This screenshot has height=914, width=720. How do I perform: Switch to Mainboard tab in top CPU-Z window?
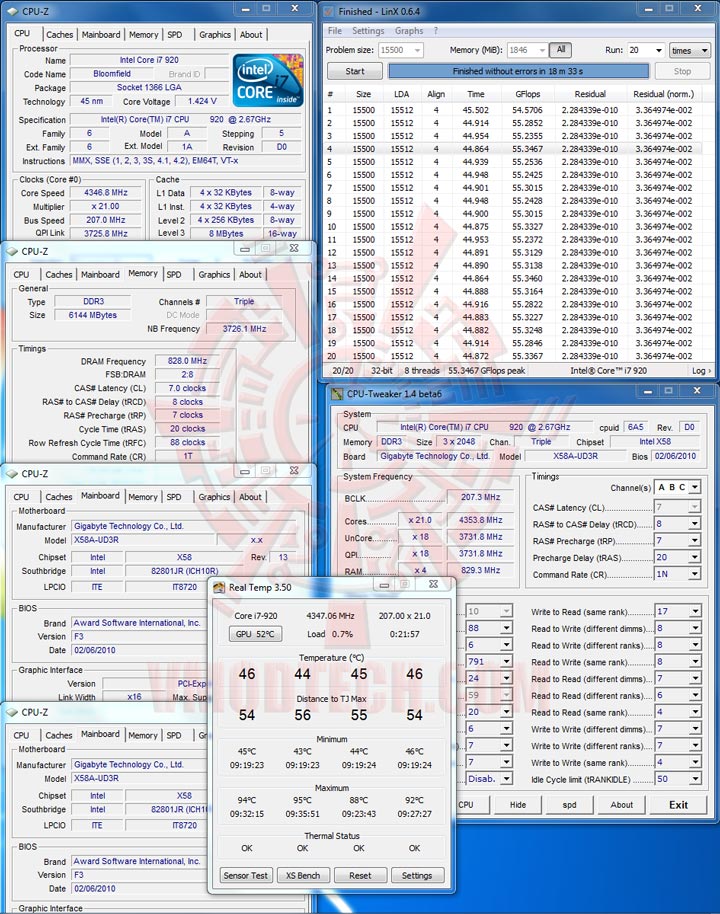click(x=101, y=34)
